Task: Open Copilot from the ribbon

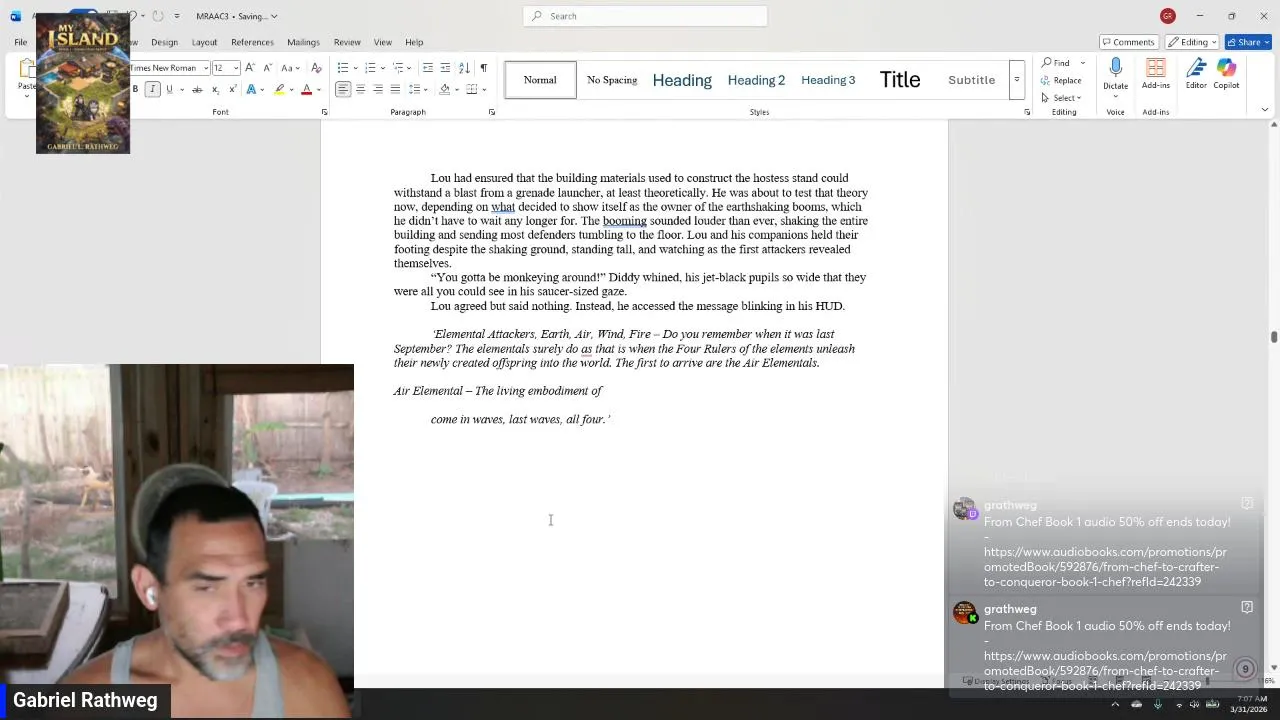Action: pos(1226,74)
